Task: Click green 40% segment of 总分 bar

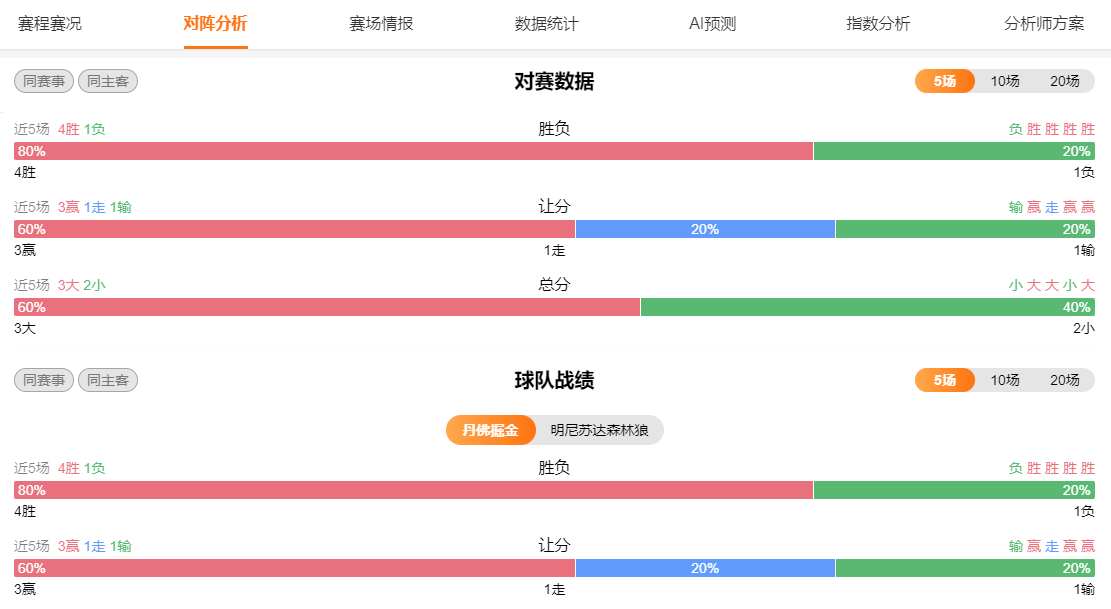Action: coord(867,307)
